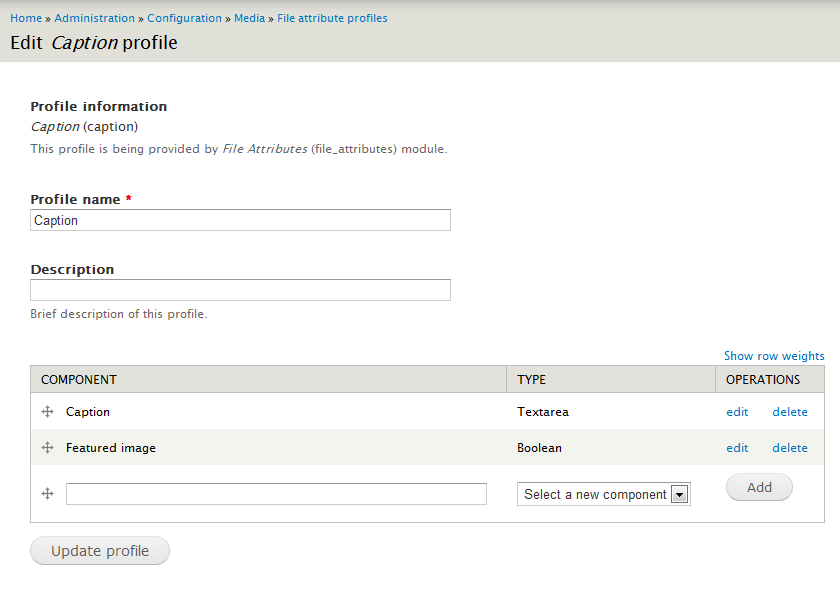The height and width of the screenshot is (589, 840).
Task: Focus the Description text field
Action: [240, 289]
